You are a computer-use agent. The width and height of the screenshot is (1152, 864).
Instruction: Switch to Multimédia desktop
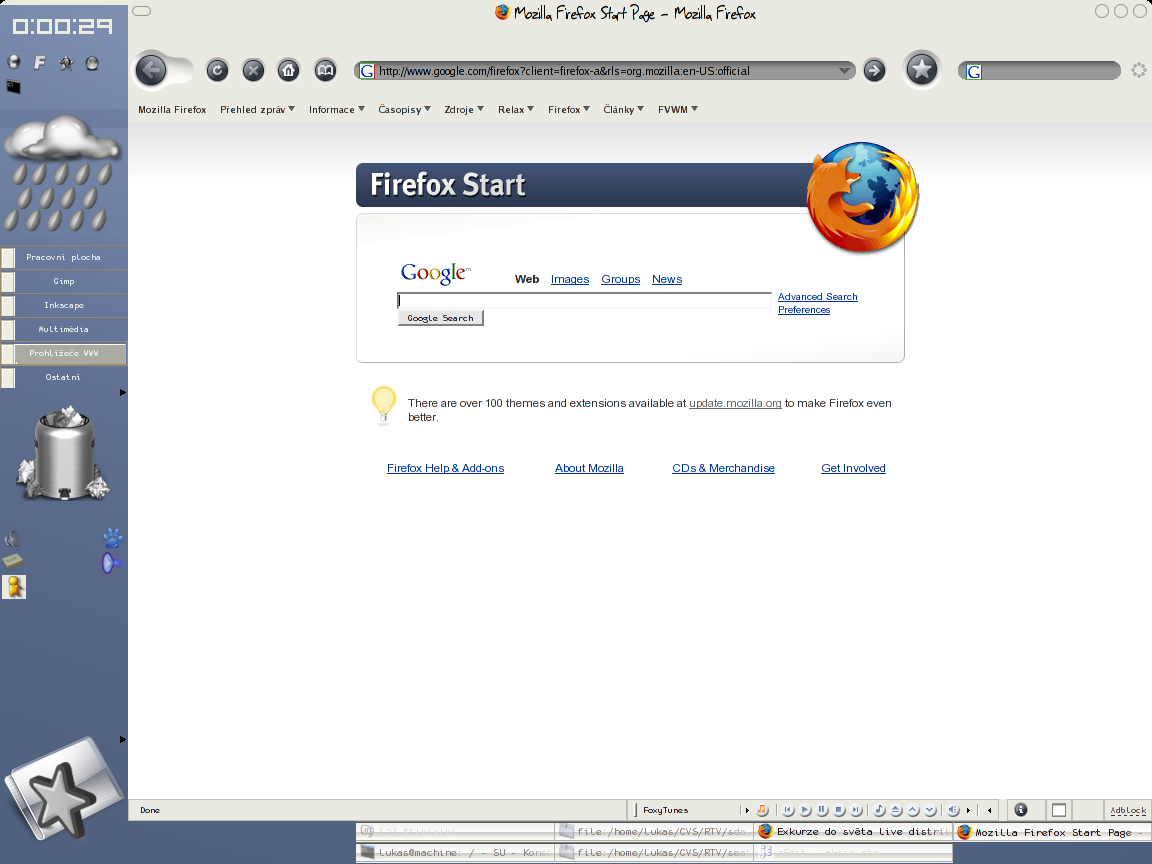click(63, 329)
